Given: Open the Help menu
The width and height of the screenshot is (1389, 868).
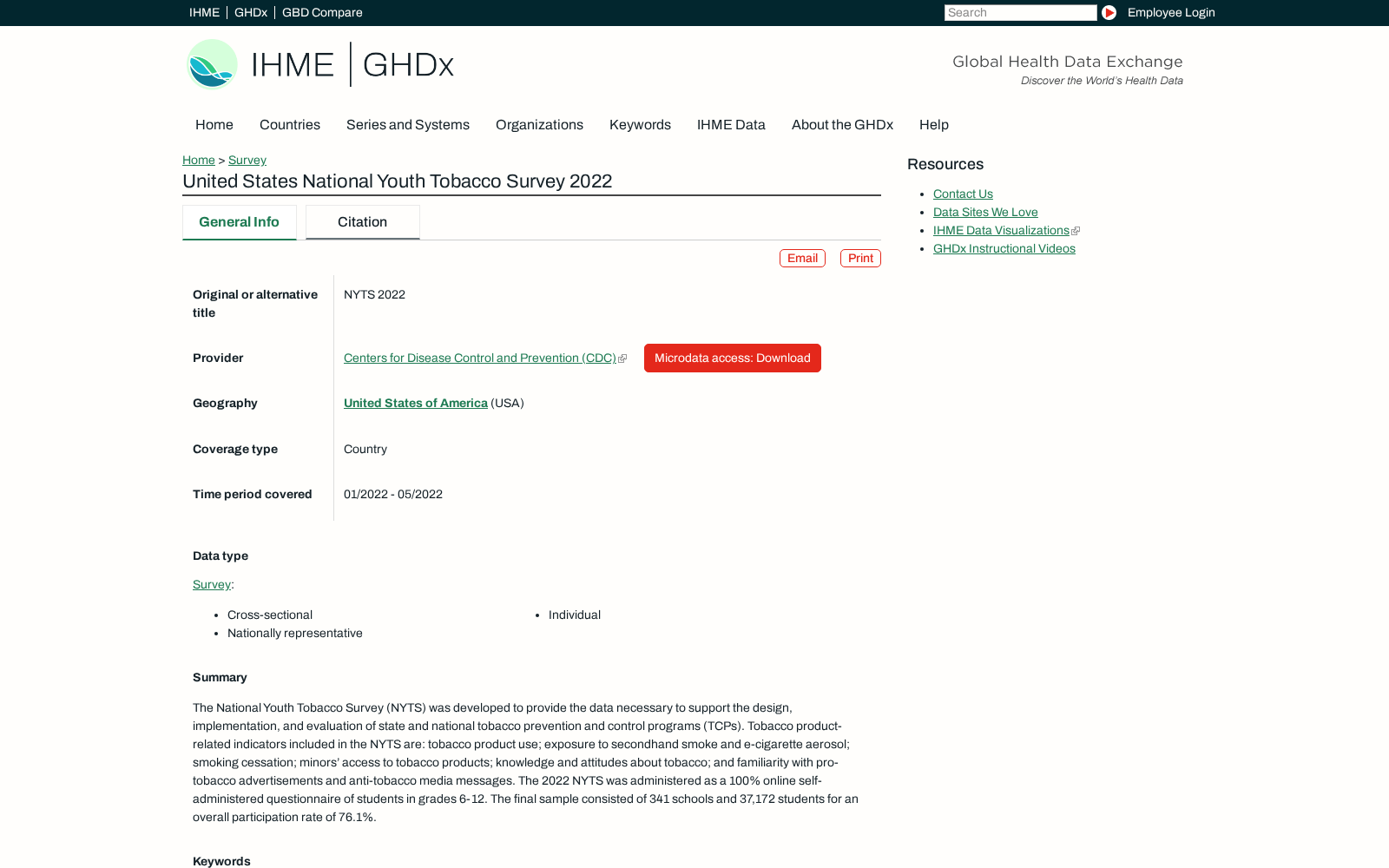Looking at the screenshot, I should (934, 125).
